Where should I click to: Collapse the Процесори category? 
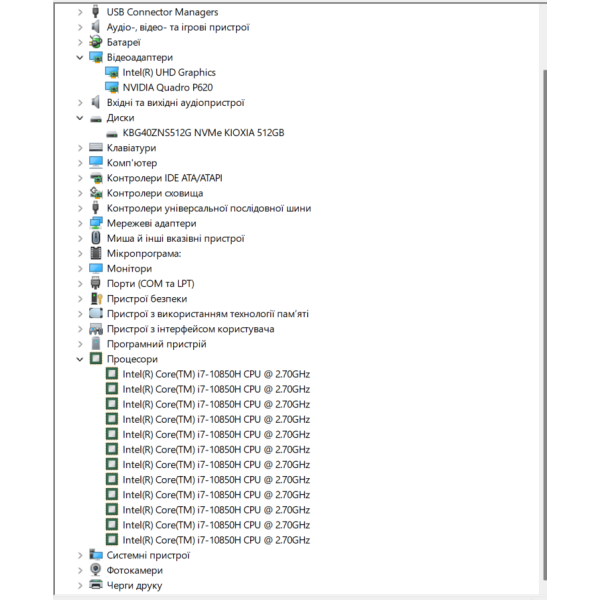80,359
